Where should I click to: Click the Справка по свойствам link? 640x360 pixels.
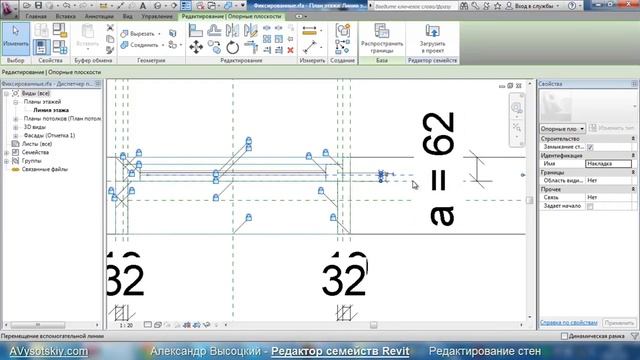(x=569, y=322)
